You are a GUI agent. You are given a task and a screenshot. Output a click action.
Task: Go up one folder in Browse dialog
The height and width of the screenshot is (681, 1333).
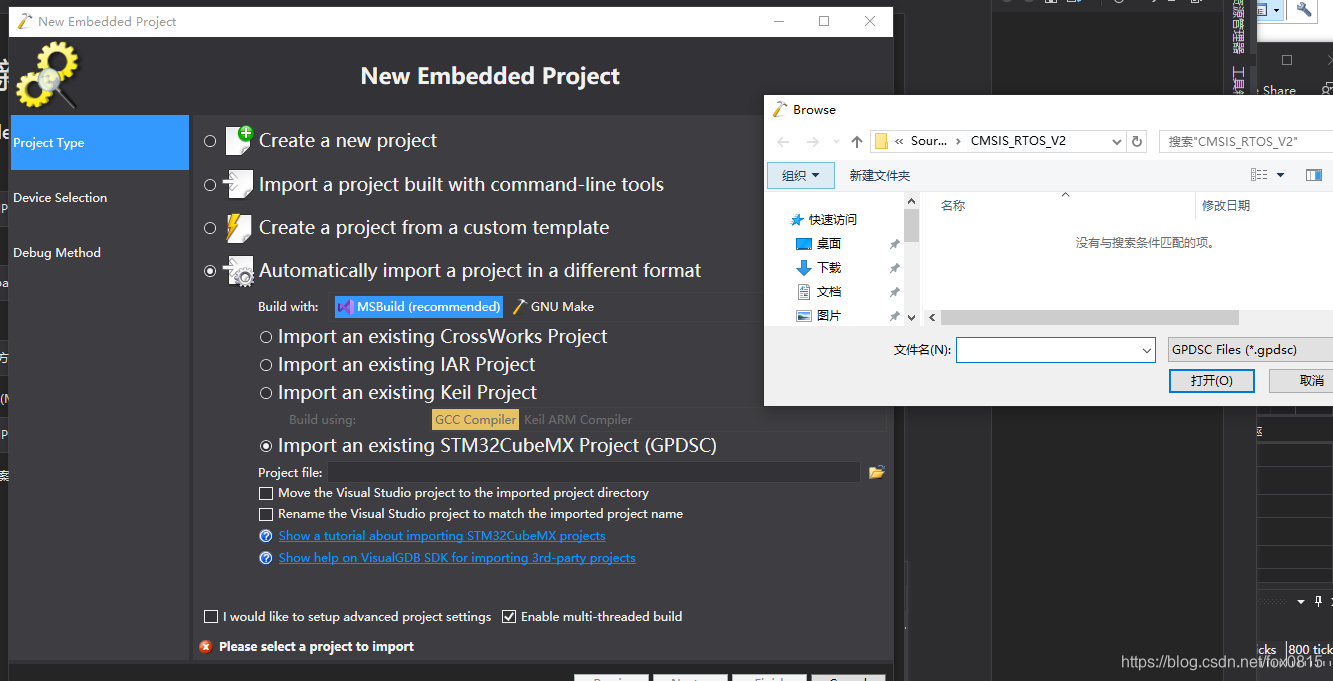tap(857, 141)
